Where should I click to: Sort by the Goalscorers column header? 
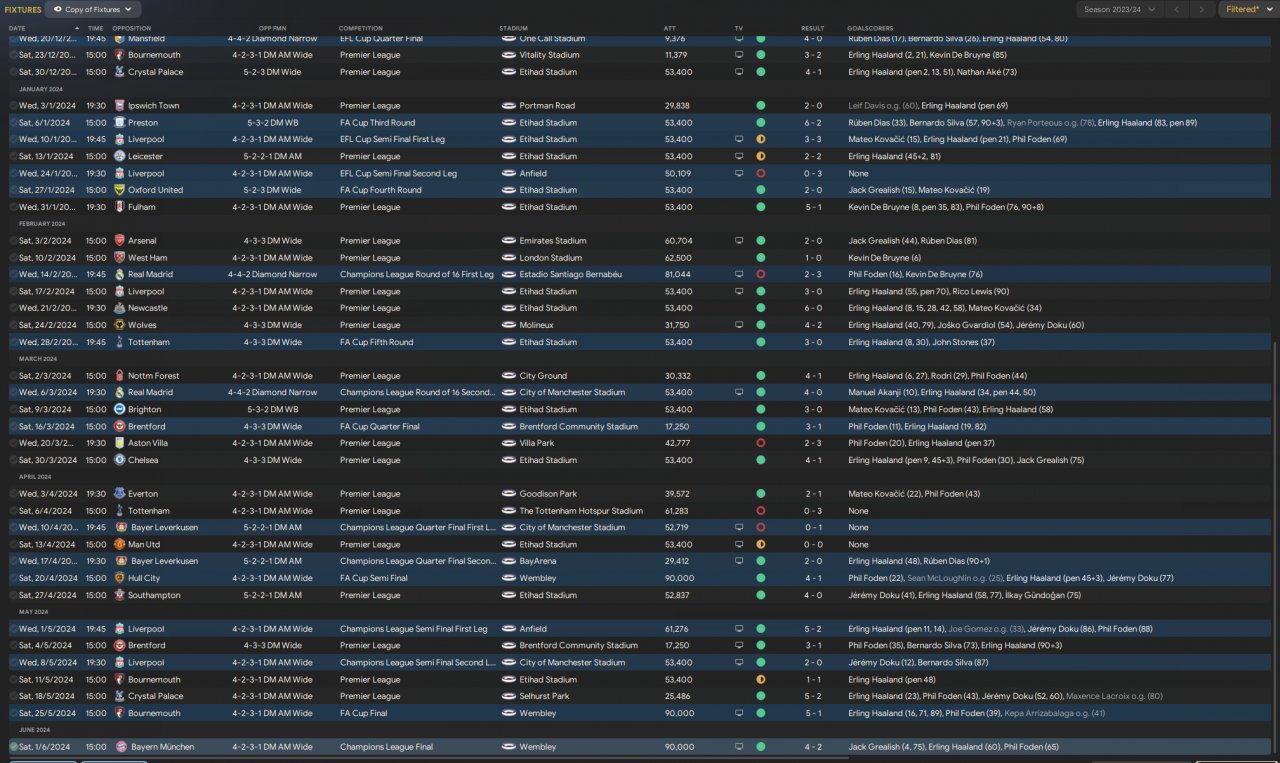coord(870,28)
